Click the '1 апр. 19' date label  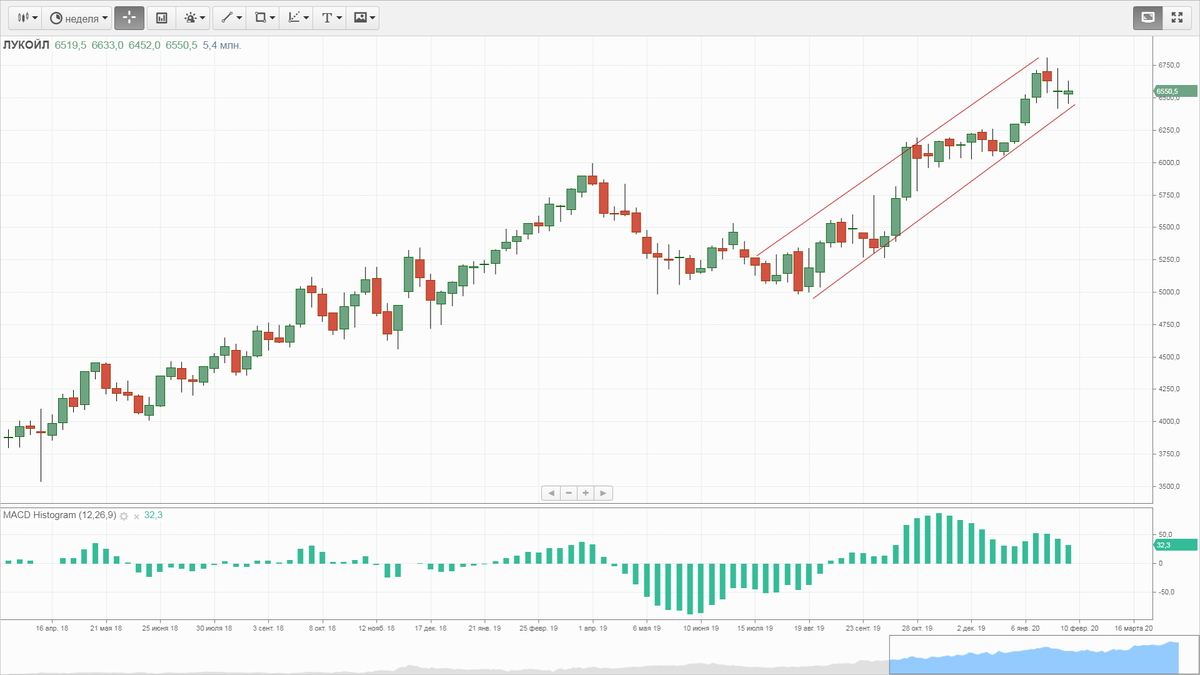[593, 629]
